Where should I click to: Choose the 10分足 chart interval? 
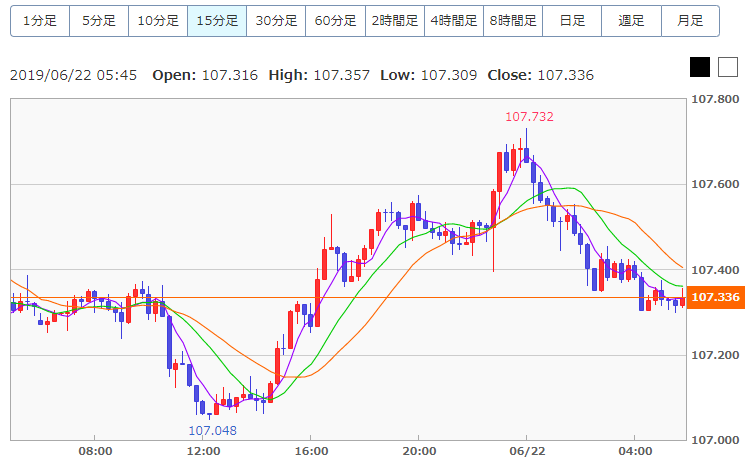click(x=158, y=21)
